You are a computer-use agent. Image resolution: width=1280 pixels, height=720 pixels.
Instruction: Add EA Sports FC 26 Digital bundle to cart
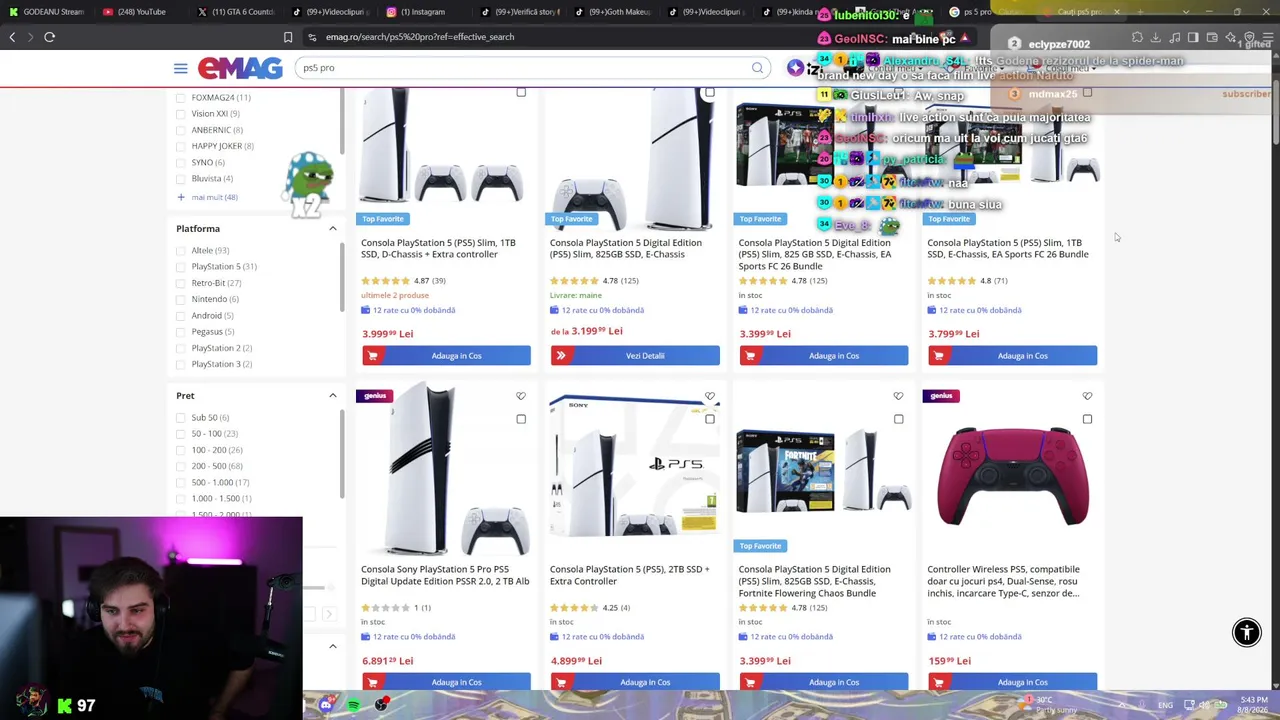(x=824, y=356)
